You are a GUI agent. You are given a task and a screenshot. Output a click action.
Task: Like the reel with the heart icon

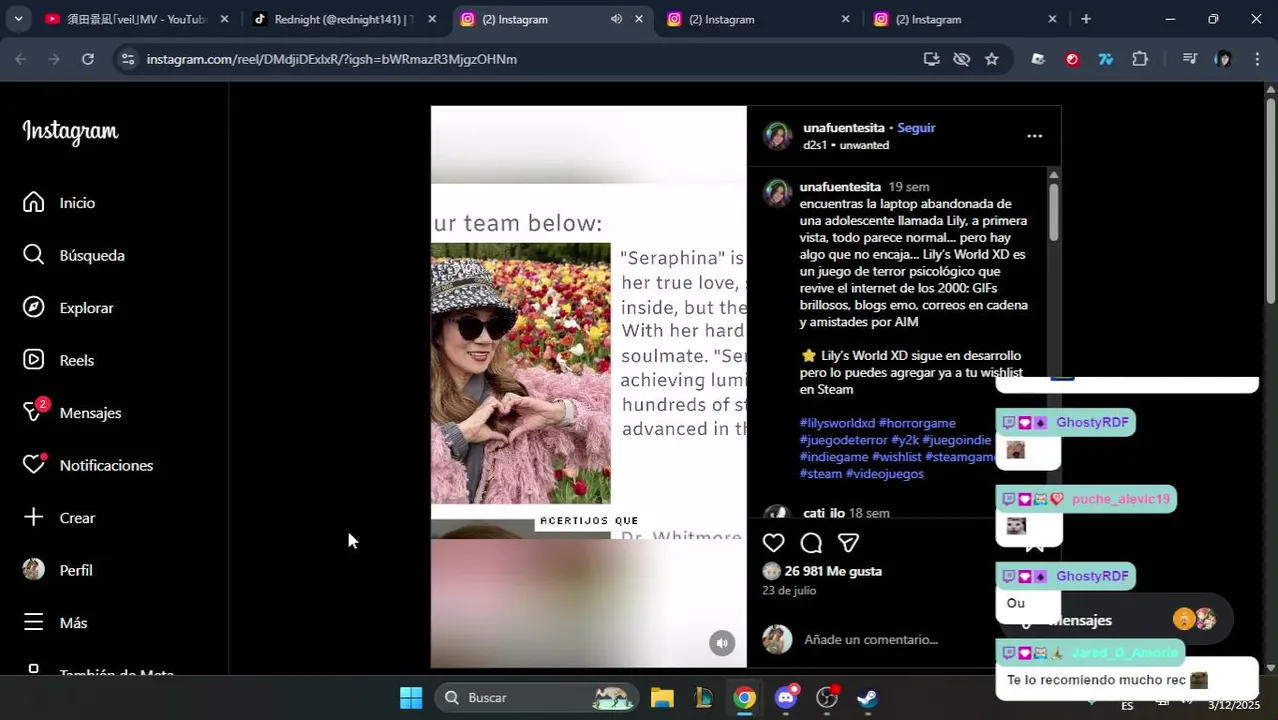tap(774, 543)
